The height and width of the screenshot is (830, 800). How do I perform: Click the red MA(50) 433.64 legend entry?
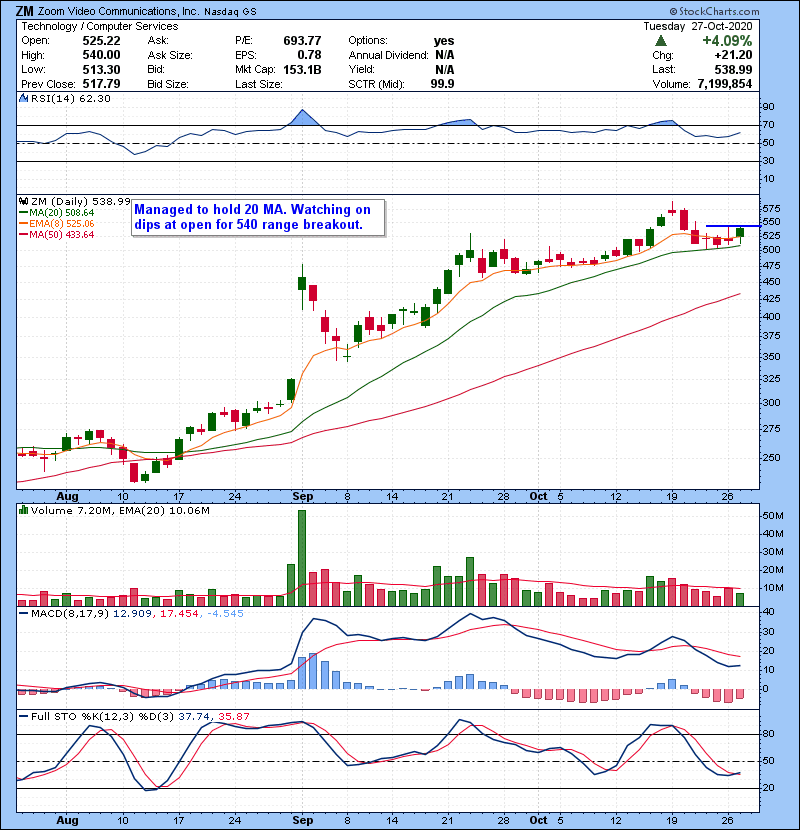57,234
